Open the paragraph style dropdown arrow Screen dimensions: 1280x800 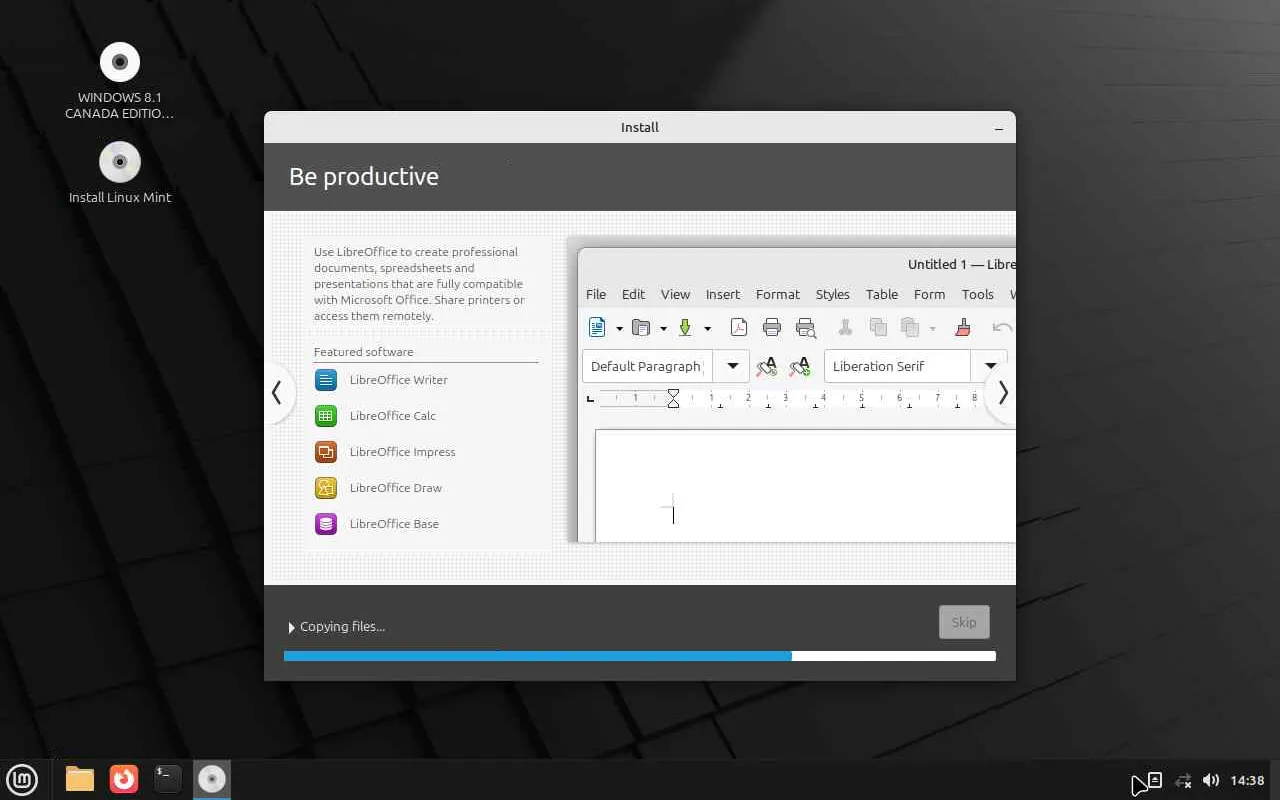click(x=732, y=366)
